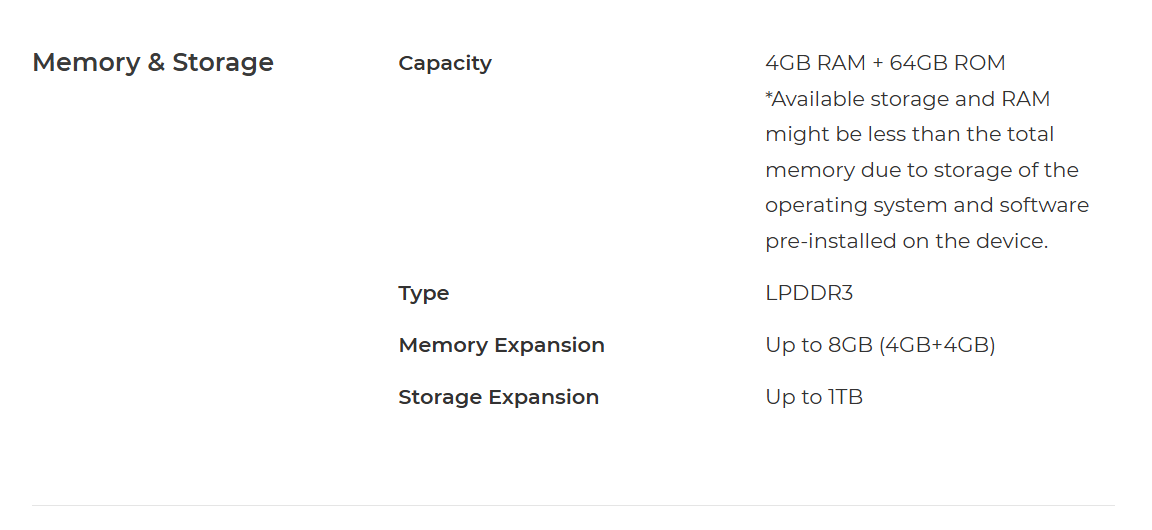The image size is (1152, 530).
Task: Click the Up to 1TB value
Action: [x=813, y=397]
